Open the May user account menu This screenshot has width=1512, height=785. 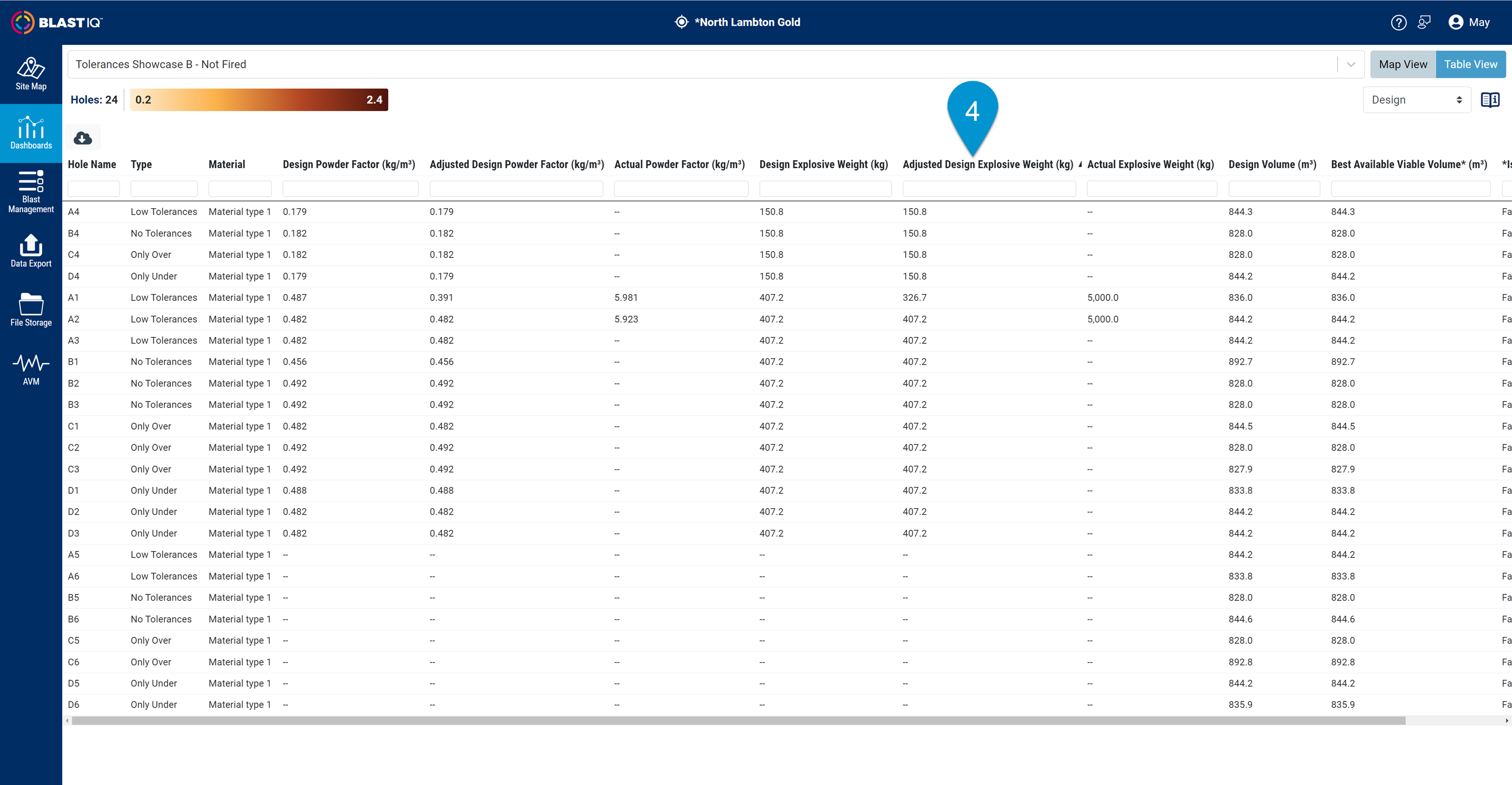tap(1469, 22)
